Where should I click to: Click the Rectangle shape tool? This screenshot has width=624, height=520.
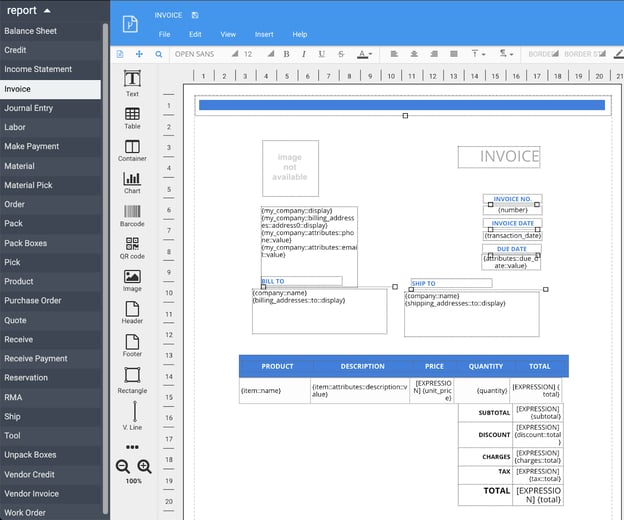click(132, 378)
